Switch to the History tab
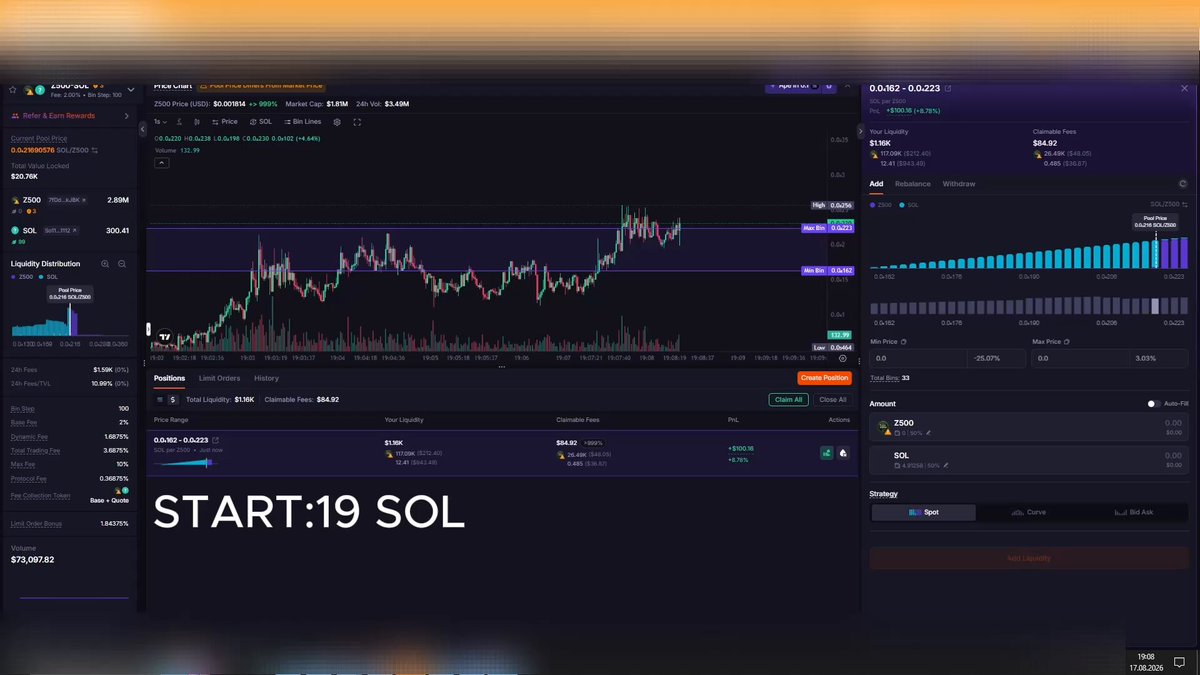This screenshot has height=675, width=1200. point(266,378)
